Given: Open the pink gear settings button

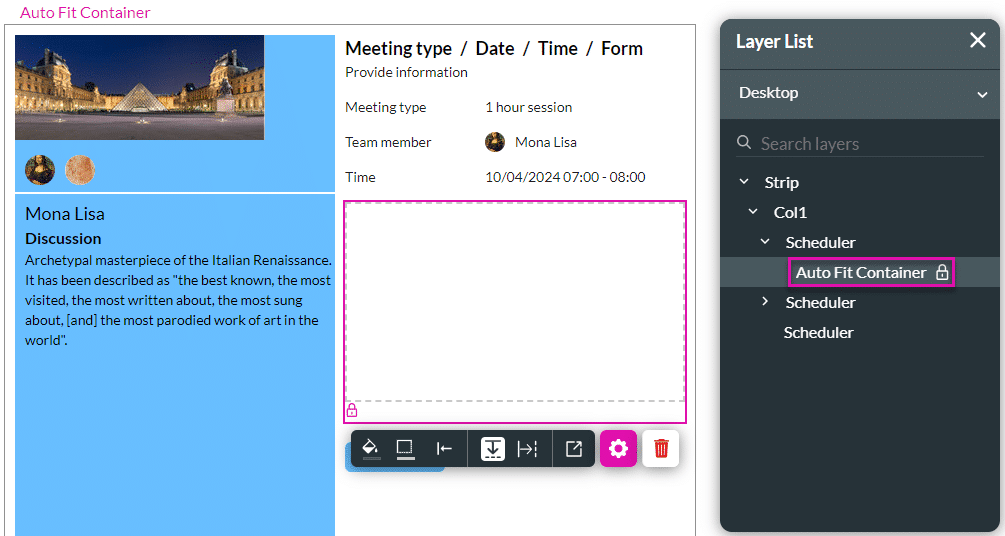Looking at the screenshot, I should point(618,449).
